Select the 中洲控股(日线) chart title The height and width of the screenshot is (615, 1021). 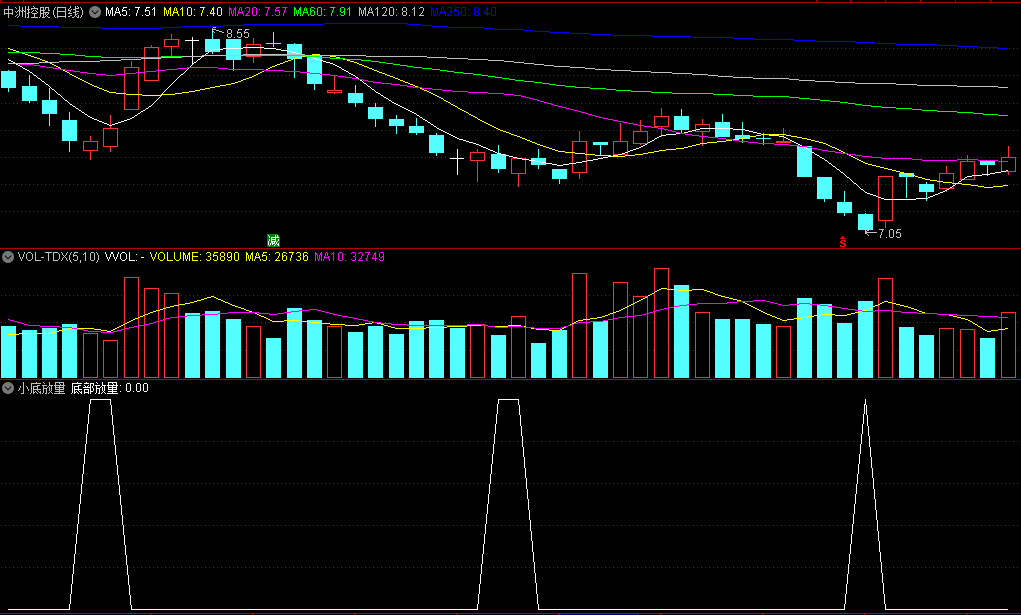pos(44,12)
